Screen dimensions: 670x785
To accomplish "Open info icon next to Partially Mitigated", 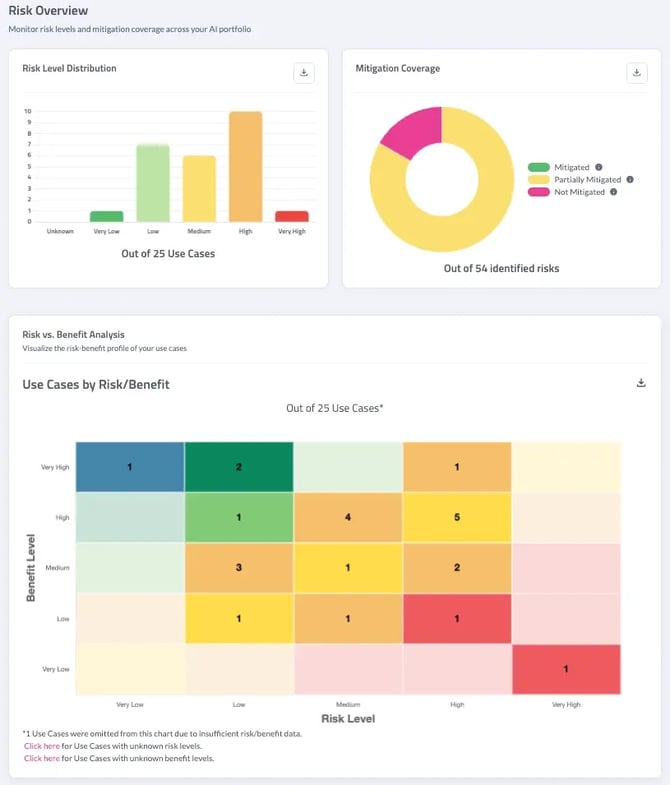I will [630, 179].
